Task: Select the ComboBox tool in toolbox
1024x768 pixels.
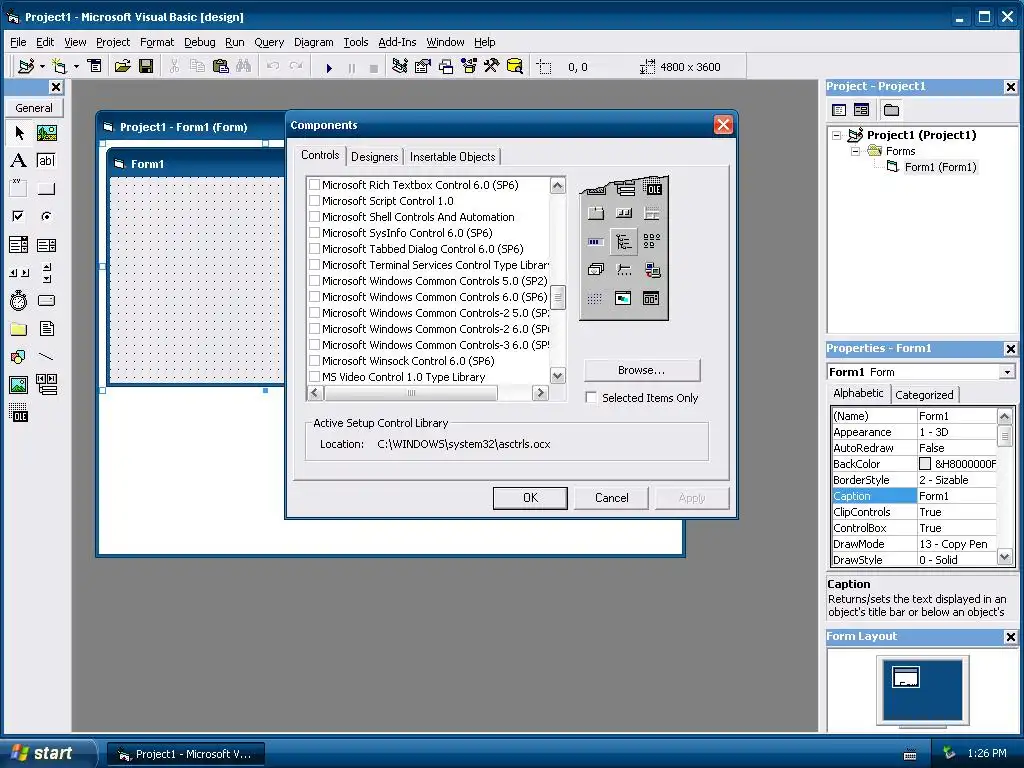Action: point(19,245)
